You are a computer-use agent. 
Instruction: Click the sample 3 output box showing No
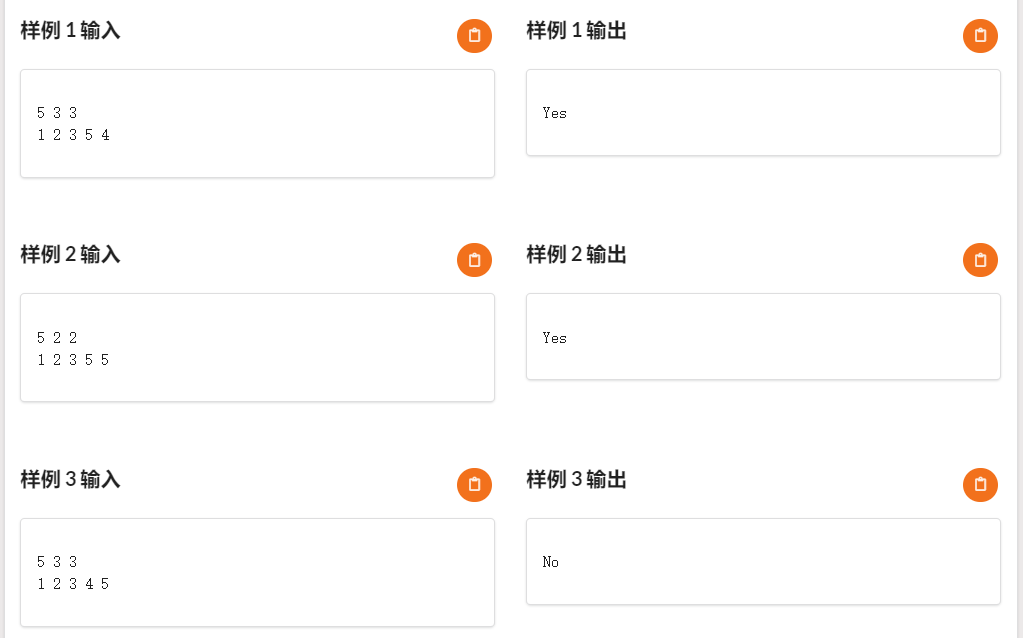763,561
